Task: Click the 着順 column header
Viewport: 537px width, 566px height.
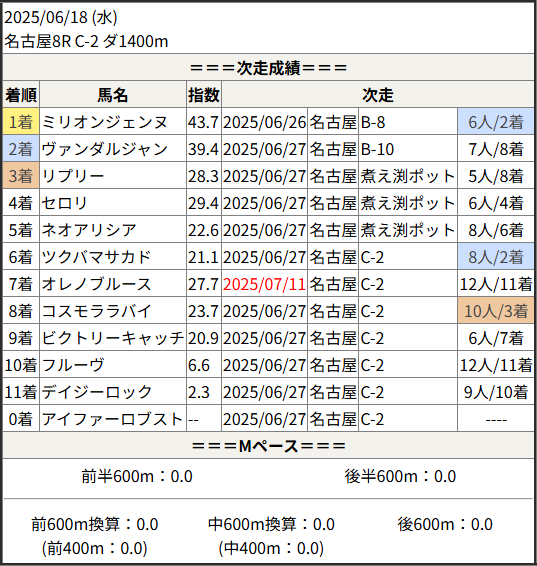Action: [21, 95]
